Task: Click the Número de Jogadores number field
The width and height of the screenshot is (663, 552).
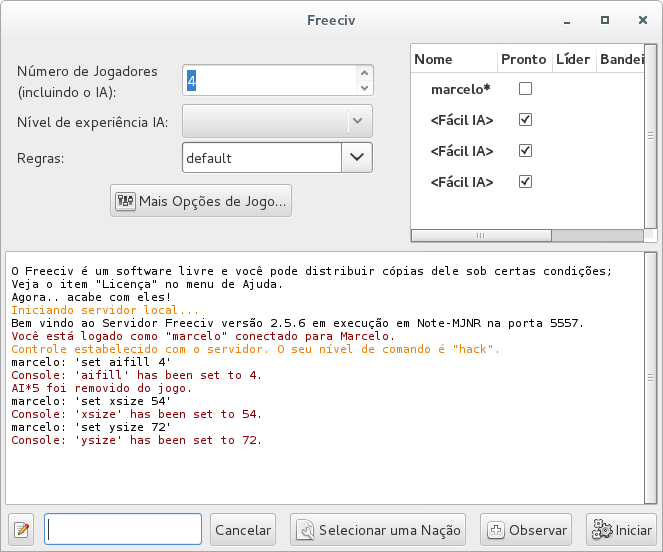Action: 269,80
